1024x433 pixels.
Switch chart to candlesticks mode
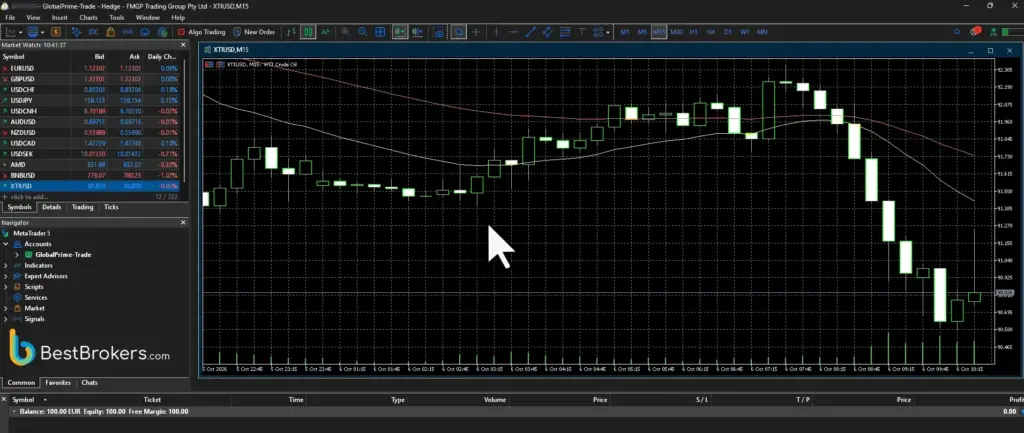pyautogui.click(x=308, y=32)
